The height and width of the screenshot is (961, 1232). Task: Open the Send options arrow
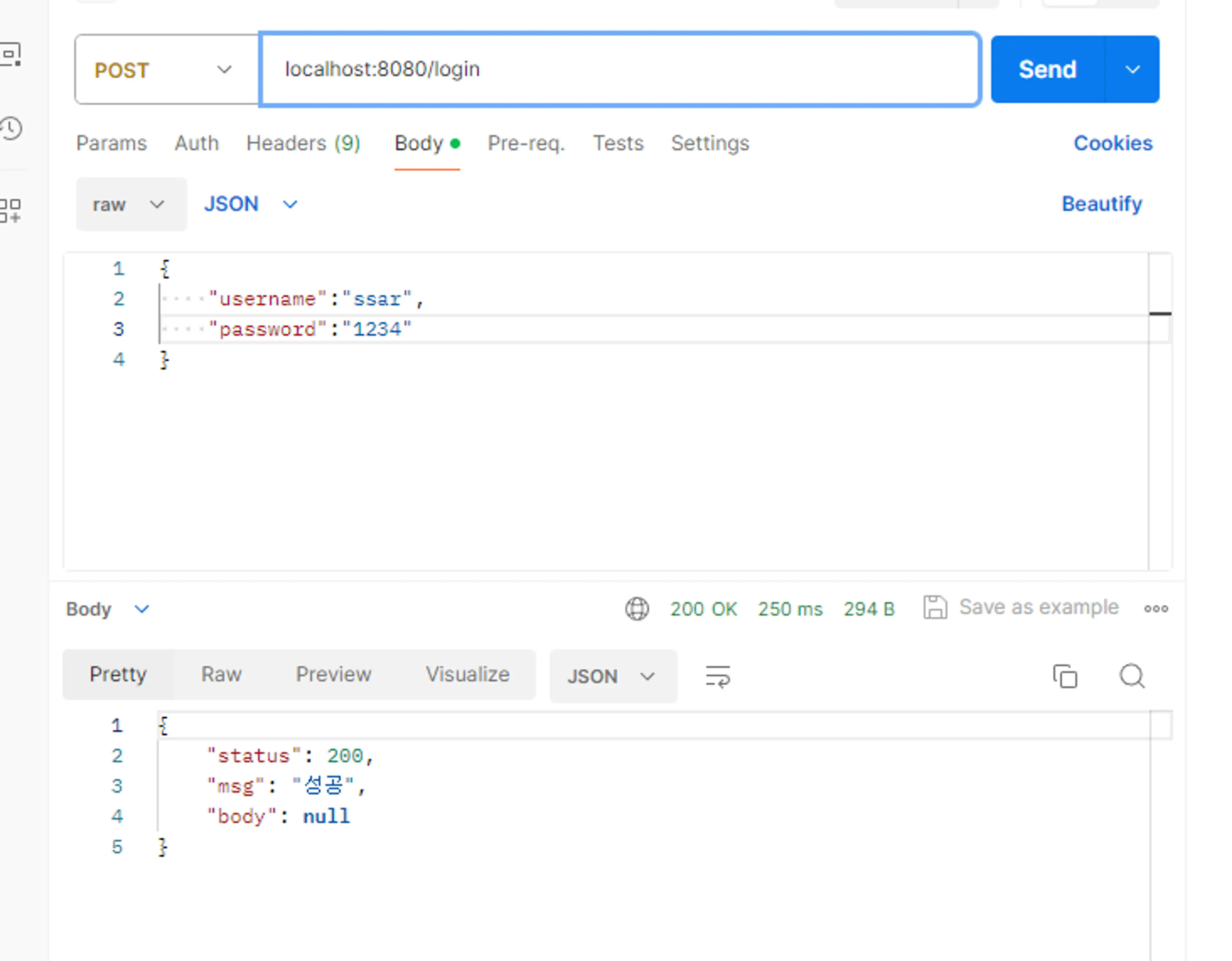(1132, 69)
